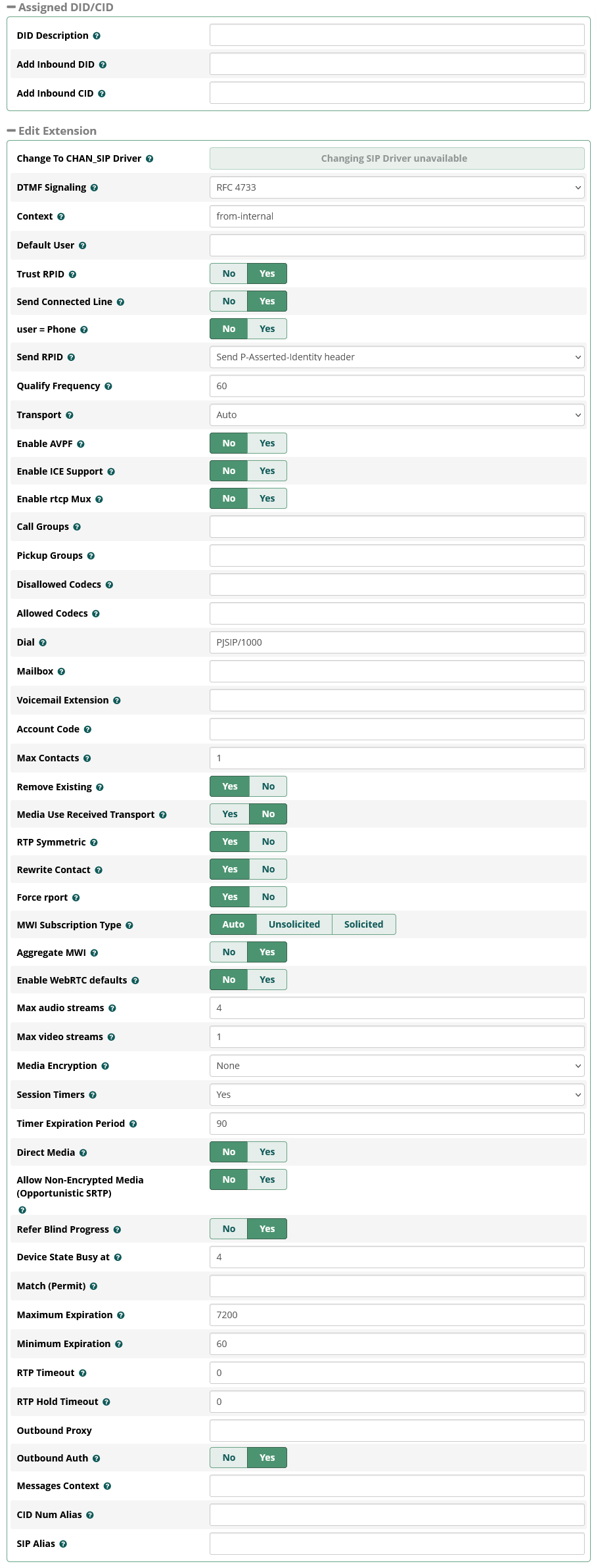Image resolution: width=596 pixels, height=1568 pixels.
Task: Click help icon beside DTMF Signaling
Action: [95, 188]
